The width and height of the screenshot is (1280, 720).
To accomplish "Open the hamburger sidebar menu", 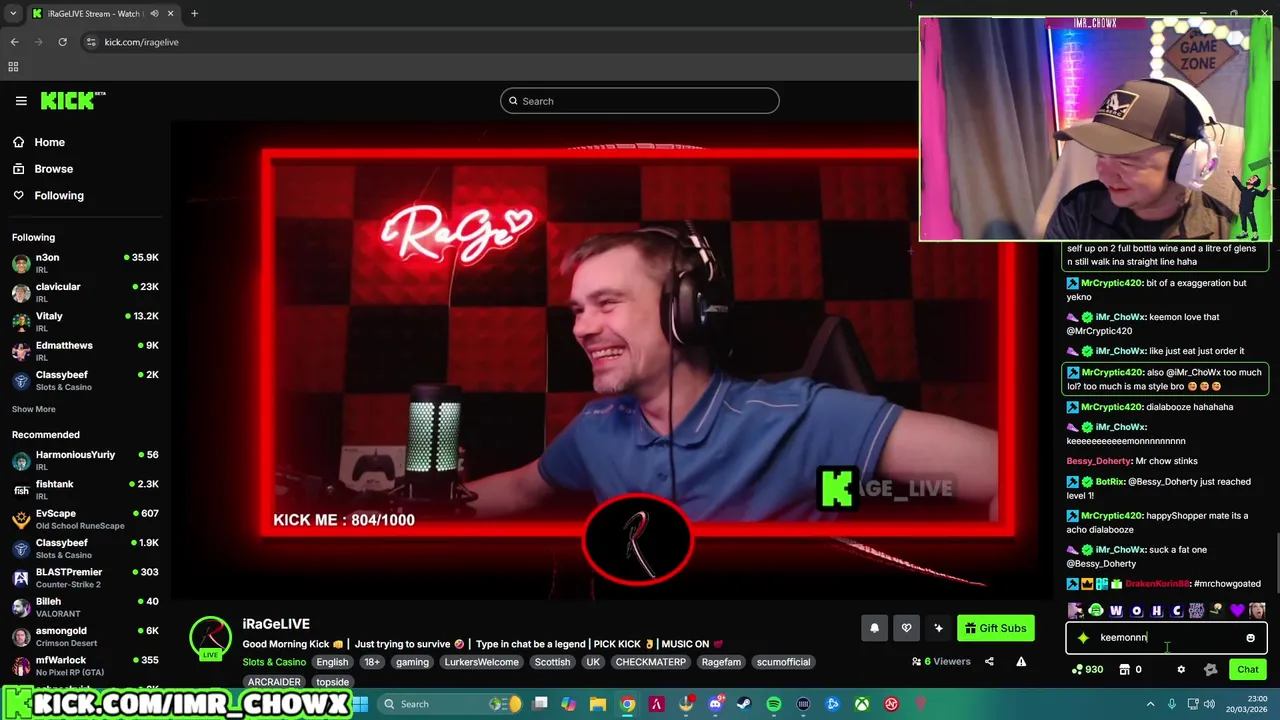I will (x=21, y=101).
